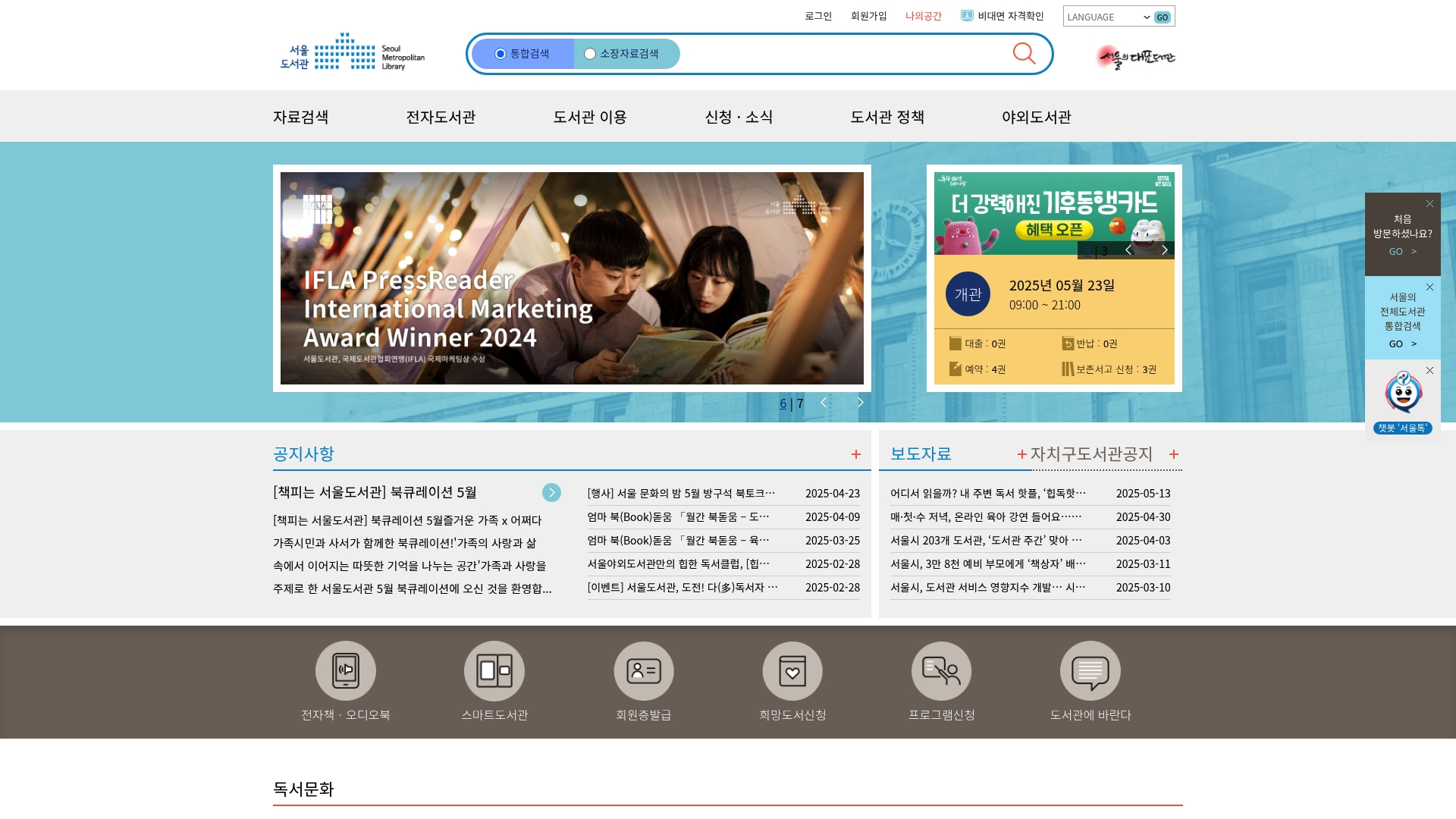Screen dimensions: 1456x819
Task: Click the IFLA PressReader award banner image
Action: pyautogui.click(x=572, y=278)
